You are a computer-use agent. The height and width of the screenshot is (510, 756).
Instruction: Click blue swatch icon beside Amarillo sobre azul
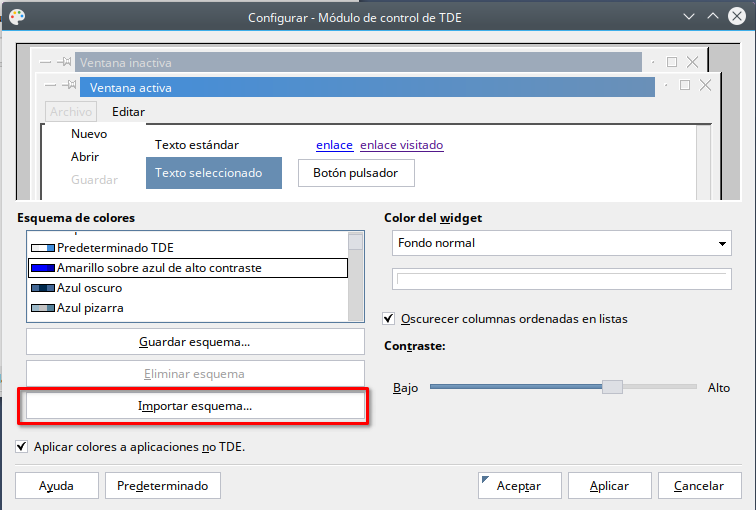tap(43, 268)
